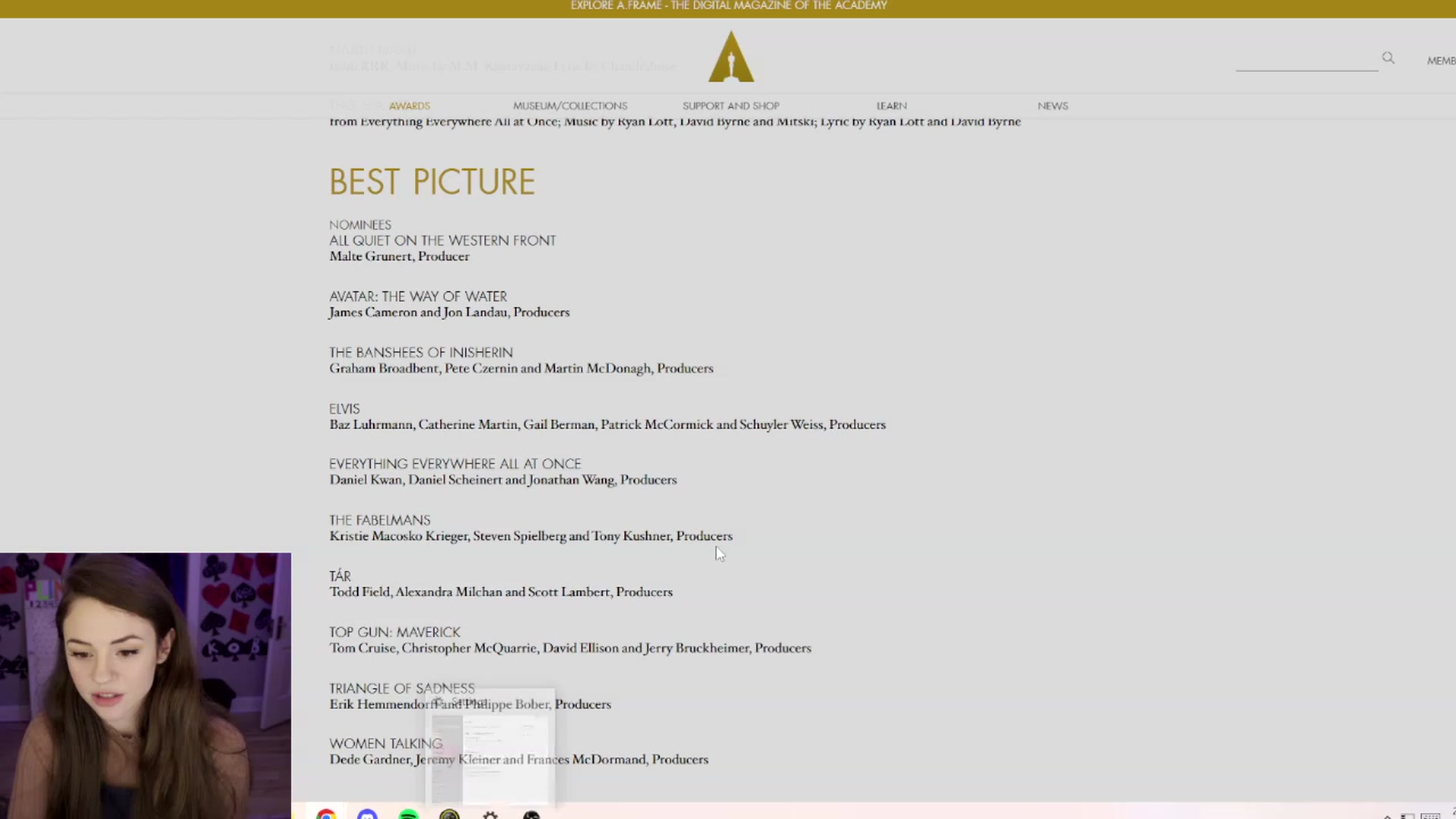Click the streamer webcam overlay
The height and width of the screenshot is (819, 1456).
146,686
